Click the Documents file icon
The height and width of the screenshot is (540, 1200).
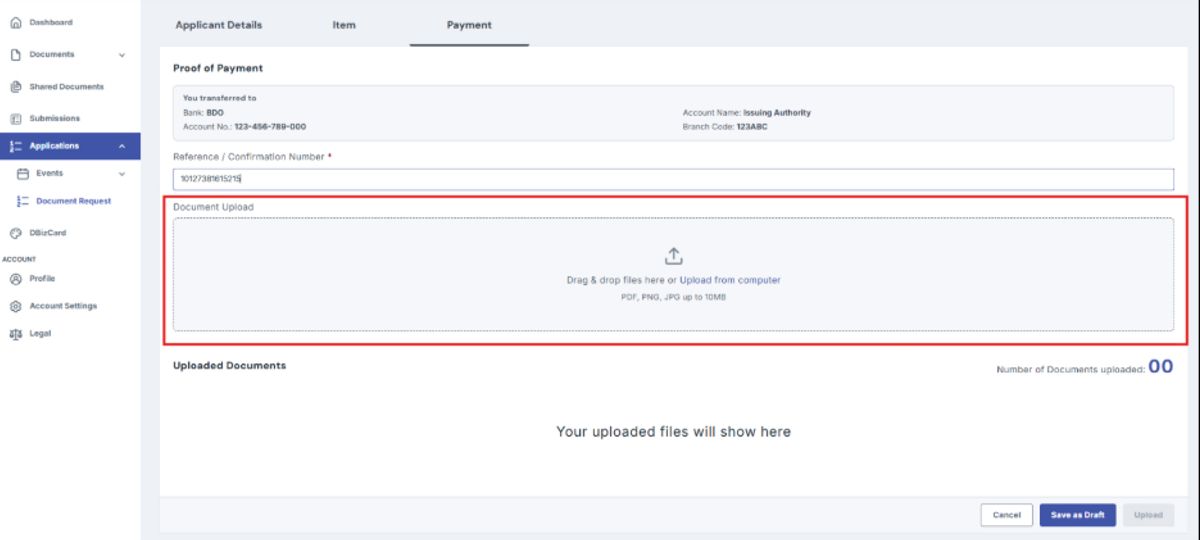tap(16, 55)
